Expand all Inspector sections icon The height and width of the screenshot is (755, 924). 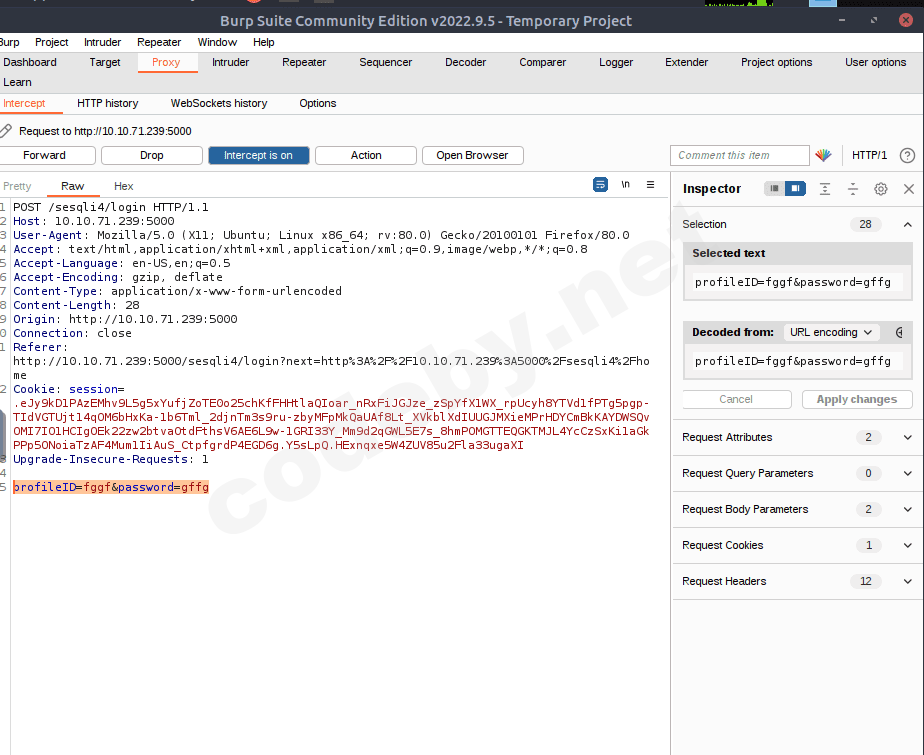pos(825,189)
